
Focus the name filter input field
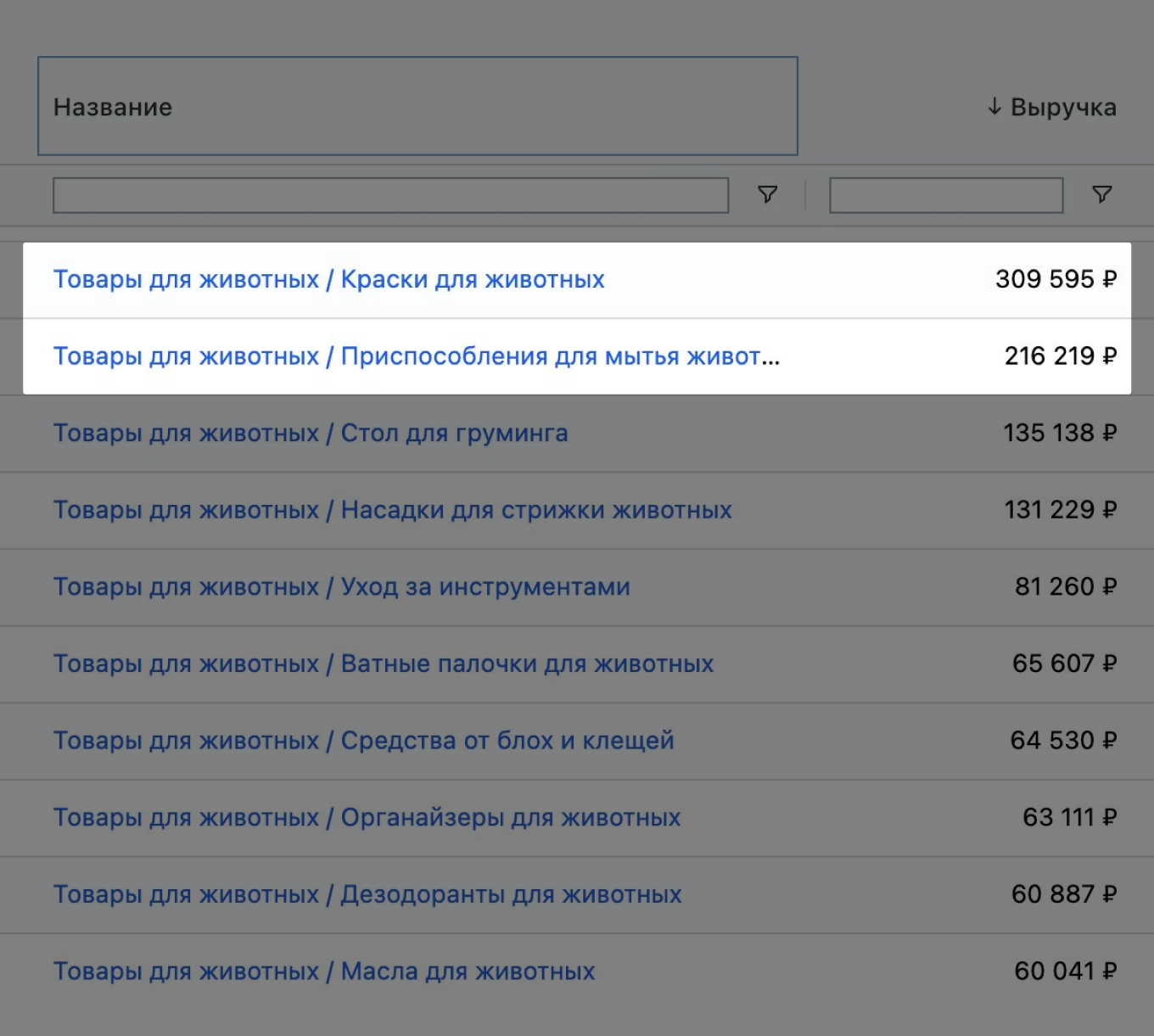tap(390, 195)
